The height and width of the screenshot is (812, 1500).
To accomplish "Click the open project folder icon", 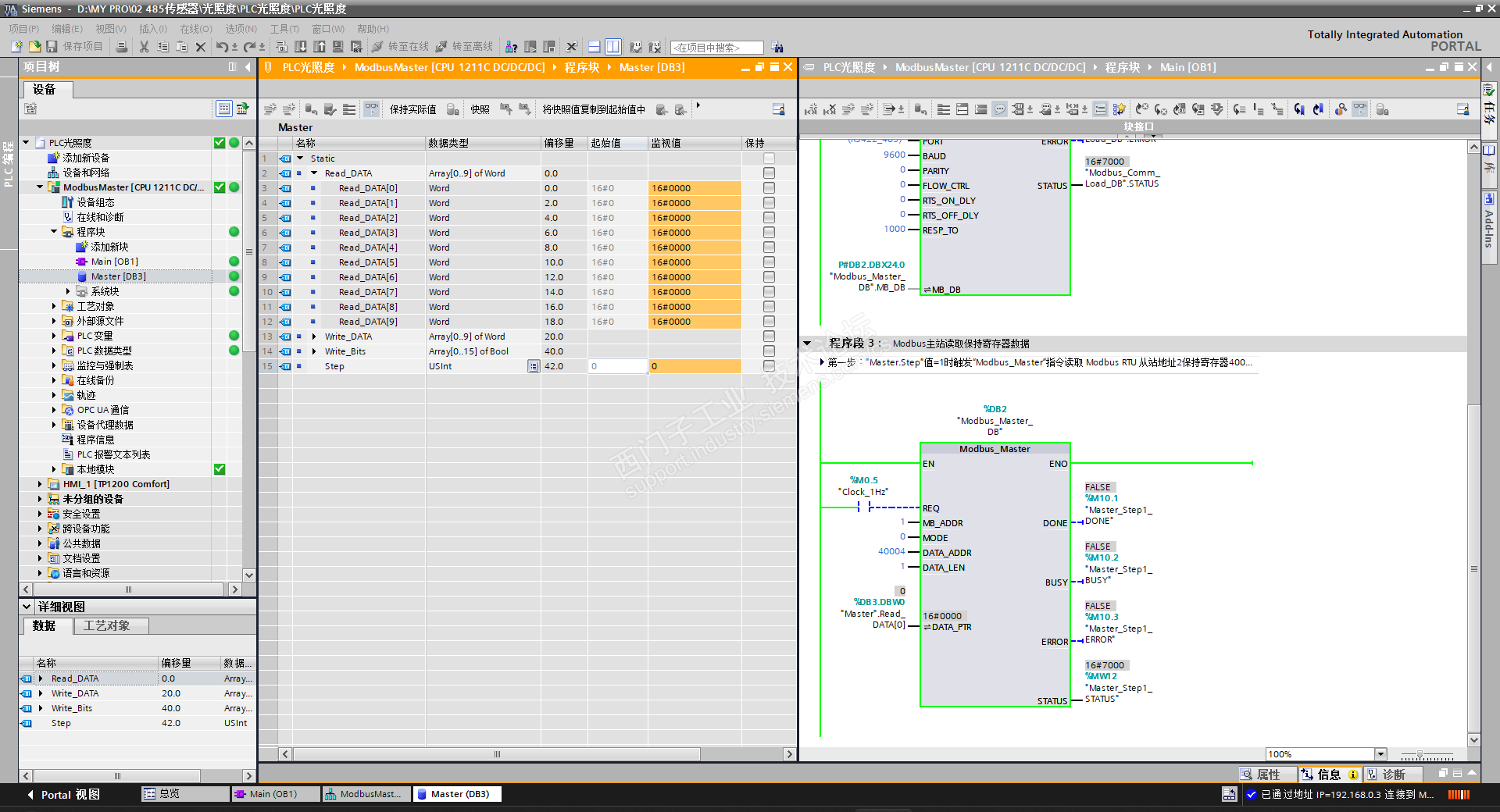I will pyautogui.click(x=34, y=47).
